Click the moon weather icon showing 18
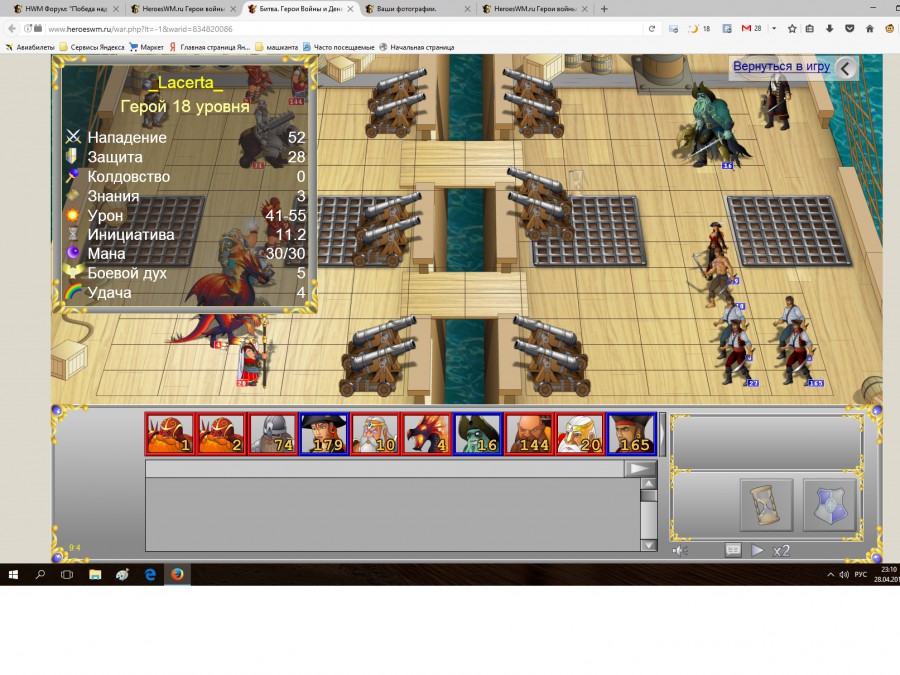Image resolution: width=900 pixels, height=675 pixels. (699, 28)
